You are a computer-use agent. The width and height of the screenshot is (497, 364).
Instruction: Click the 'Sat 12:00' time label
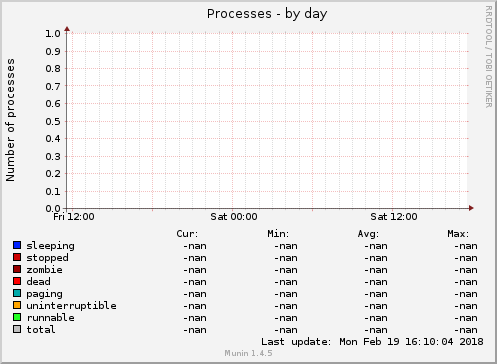[x=394, y=217]
